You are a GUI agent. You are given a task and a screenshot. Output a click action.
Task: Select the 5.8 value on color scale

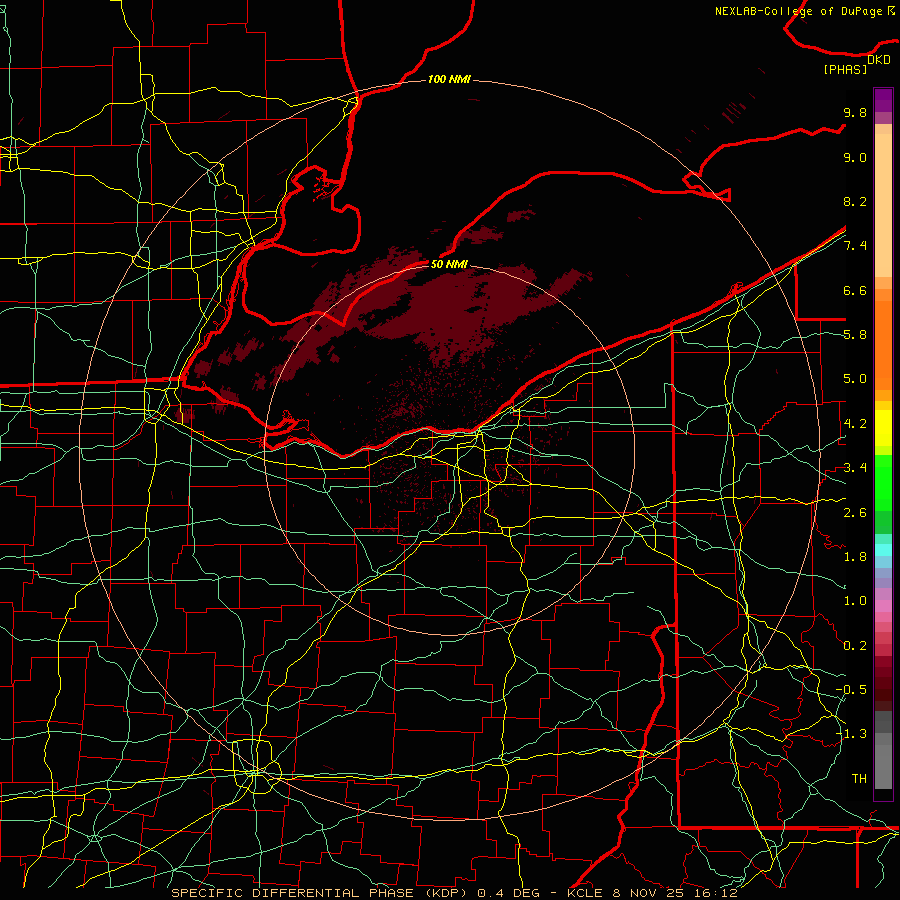pyautogui.click(x=855, y=335)
